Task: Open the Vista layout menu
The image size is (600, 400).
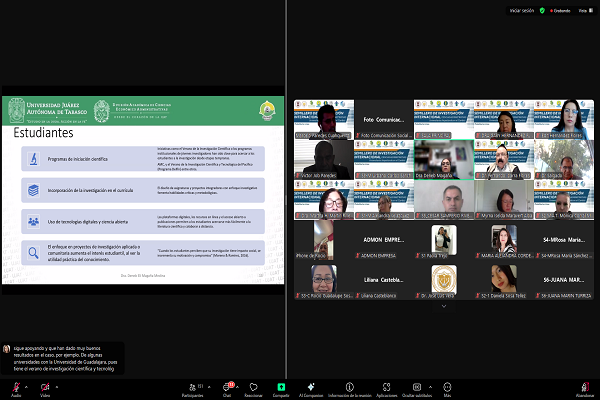Action: coord(584,9)
